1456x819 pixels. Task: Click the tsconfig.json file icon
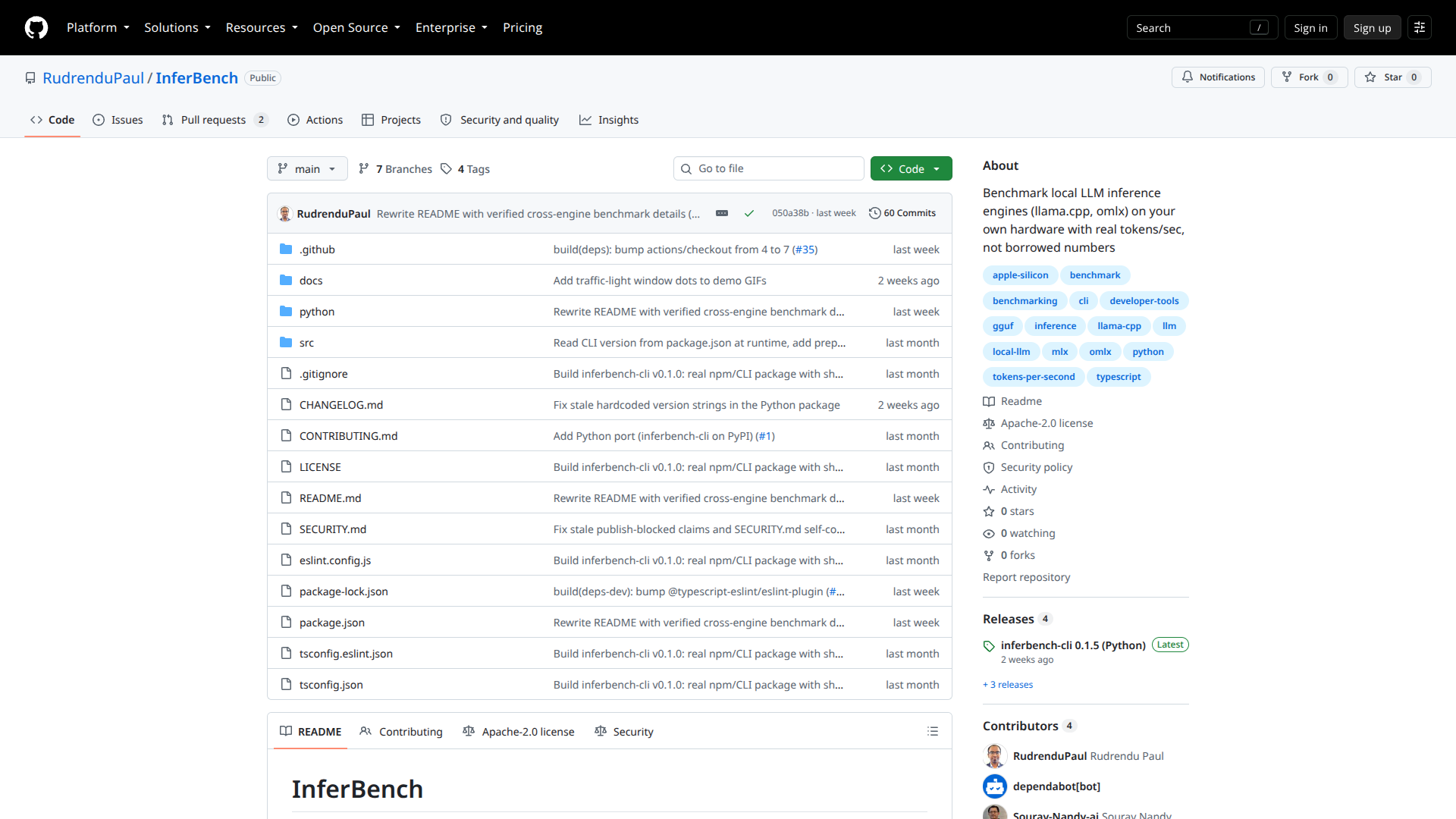(286, 685)
